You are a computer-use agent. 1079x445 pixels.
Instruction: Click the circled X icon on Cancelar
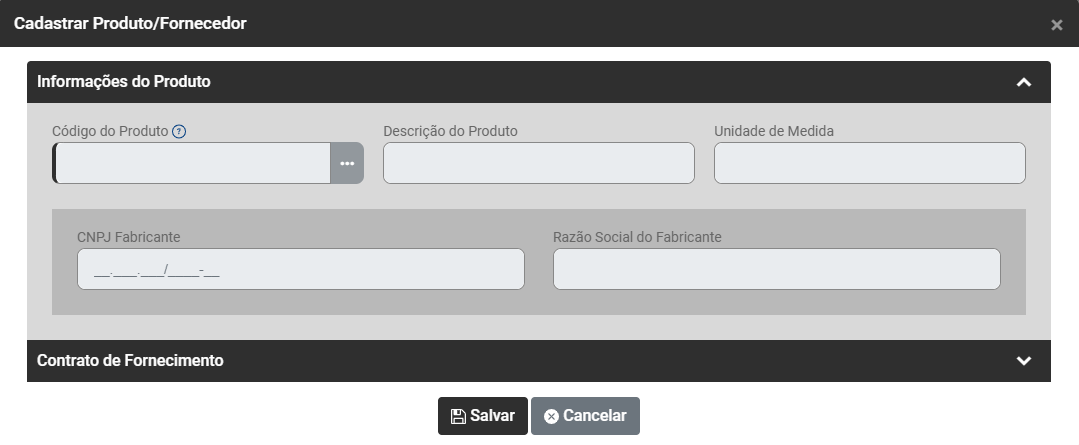point(551,416)
